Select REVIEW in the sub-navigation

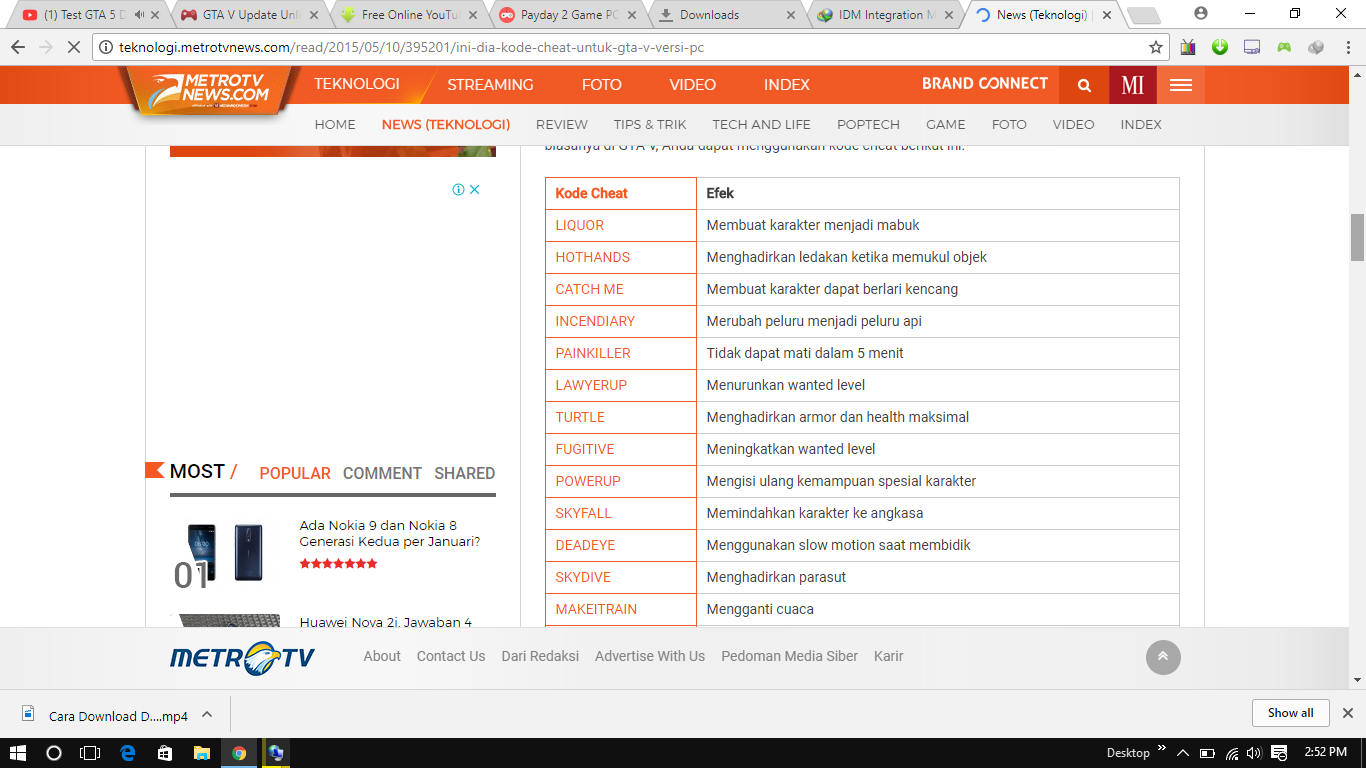[x=562, y=125]
